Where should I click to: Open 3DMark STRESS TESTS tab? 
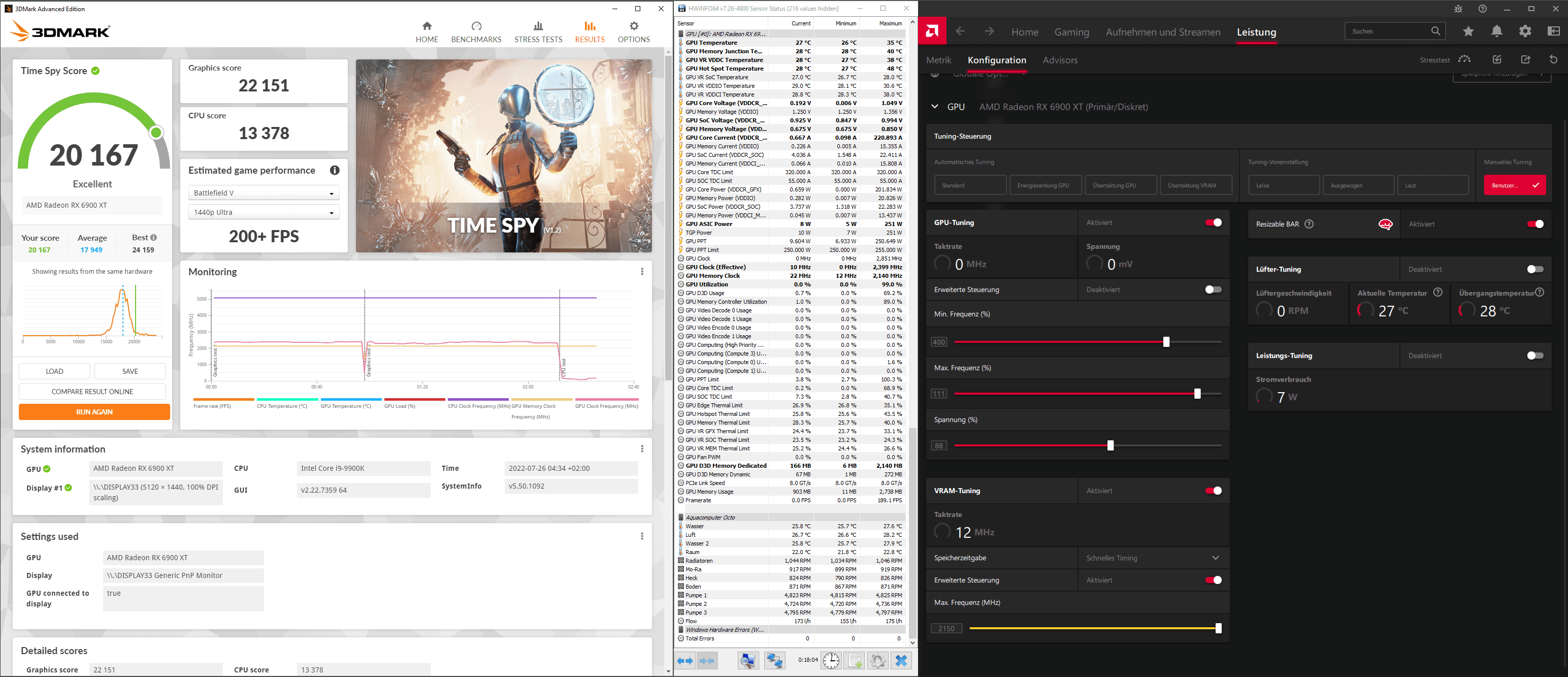[538, 31]
